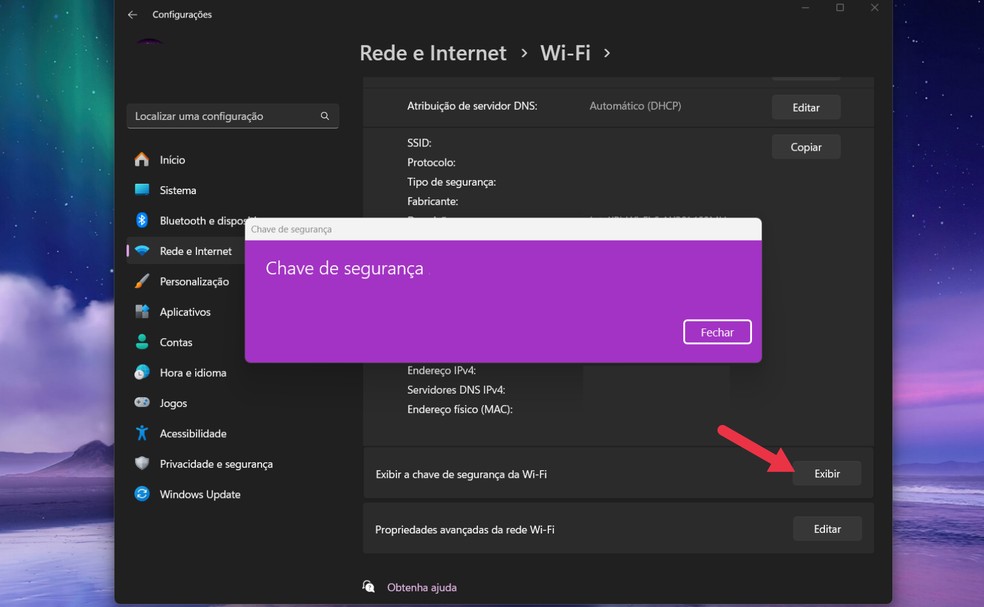Click the 'Tipo de segurança:' label
This screenshot has width=984, height=607.
(x=451, y=182)
